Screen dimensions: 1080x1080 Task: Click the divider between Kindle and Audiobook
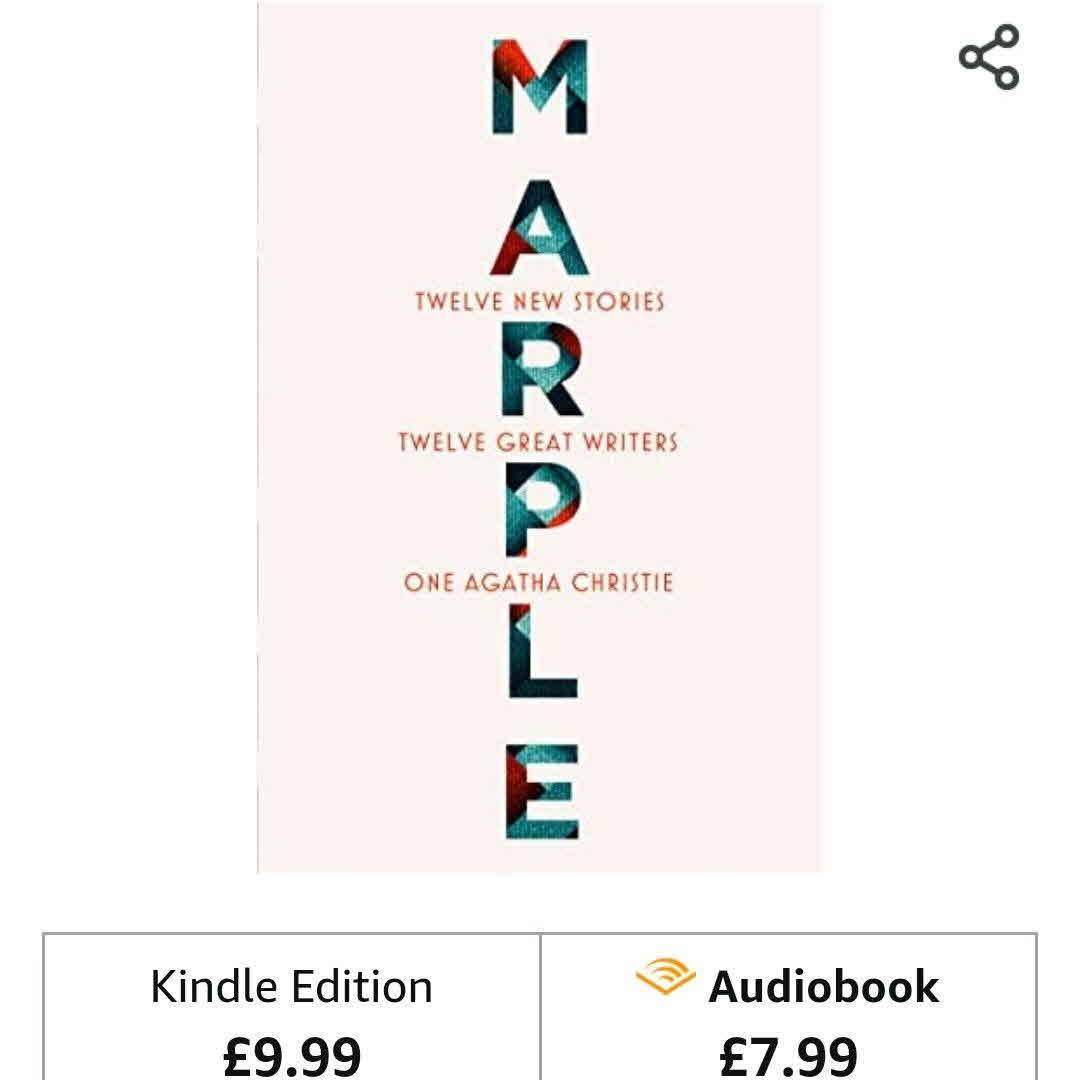point(541,1007)
